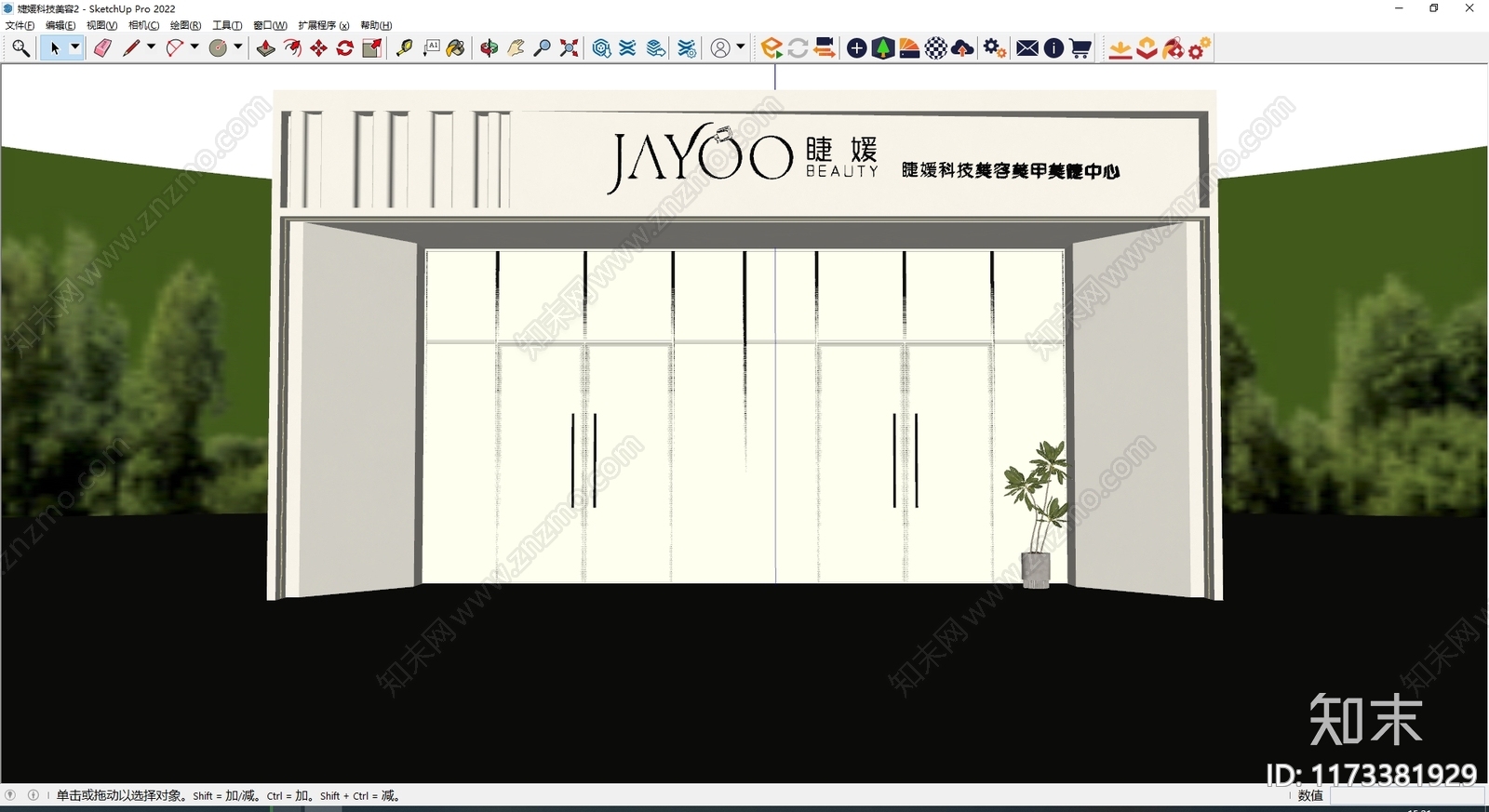Pick the Paint Bucket tool
Screen dimensions: 1489x812
click(x=456, y=48)
